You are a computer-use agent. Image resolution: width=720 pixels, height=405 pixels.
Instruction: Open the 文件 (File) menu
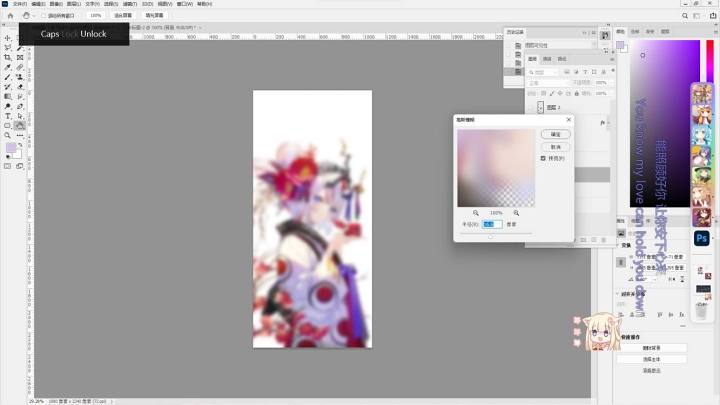(x=19, y=4)
